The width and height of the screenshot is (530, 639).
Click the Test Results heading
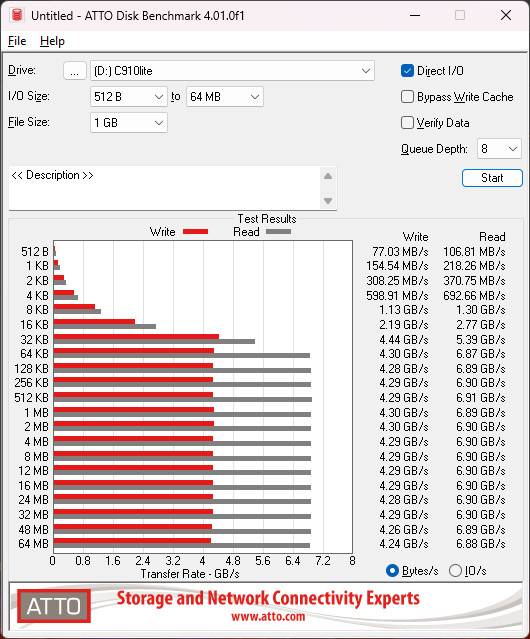click(x=267, y=219)
